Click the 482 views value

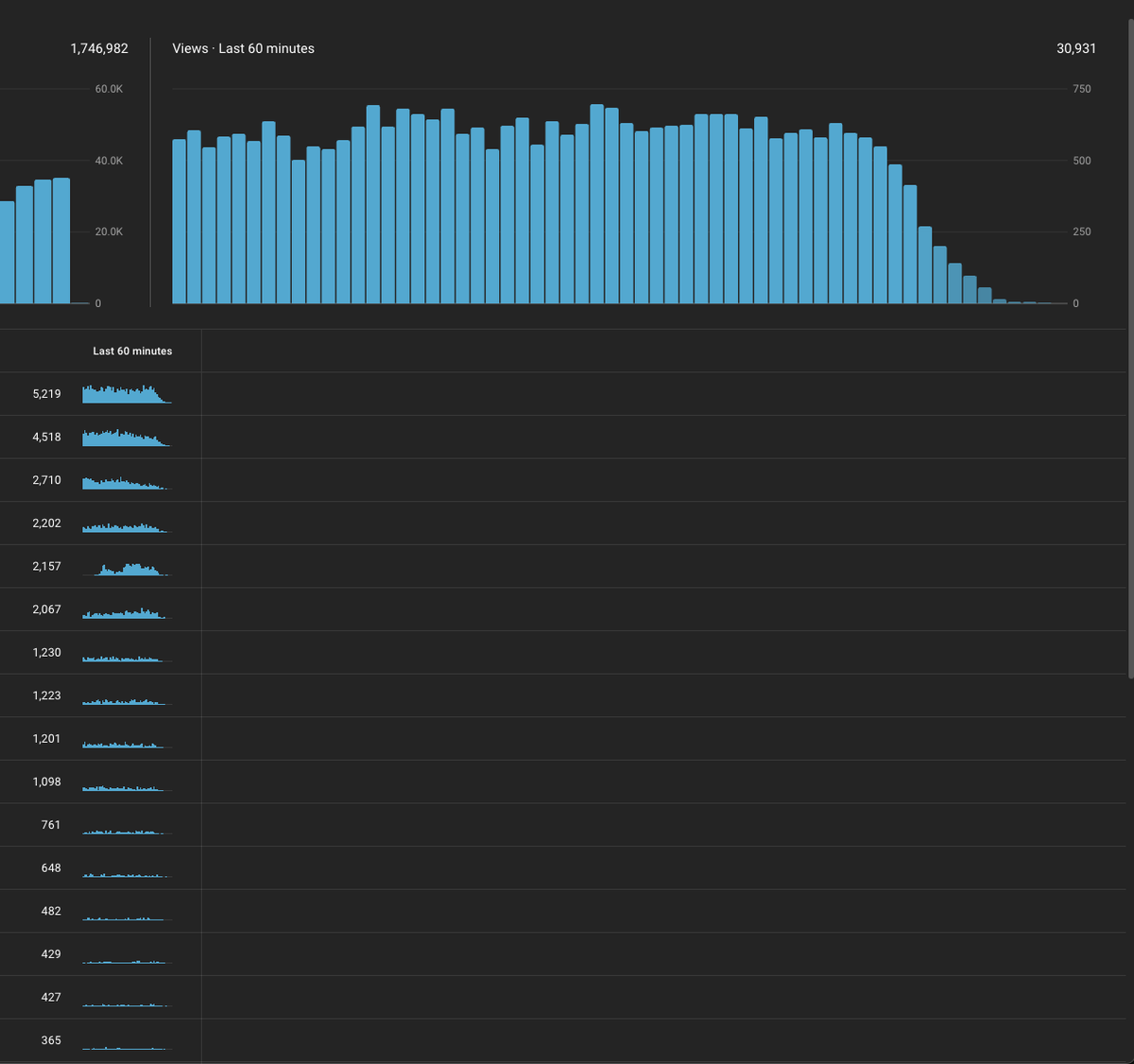point(51,912)
